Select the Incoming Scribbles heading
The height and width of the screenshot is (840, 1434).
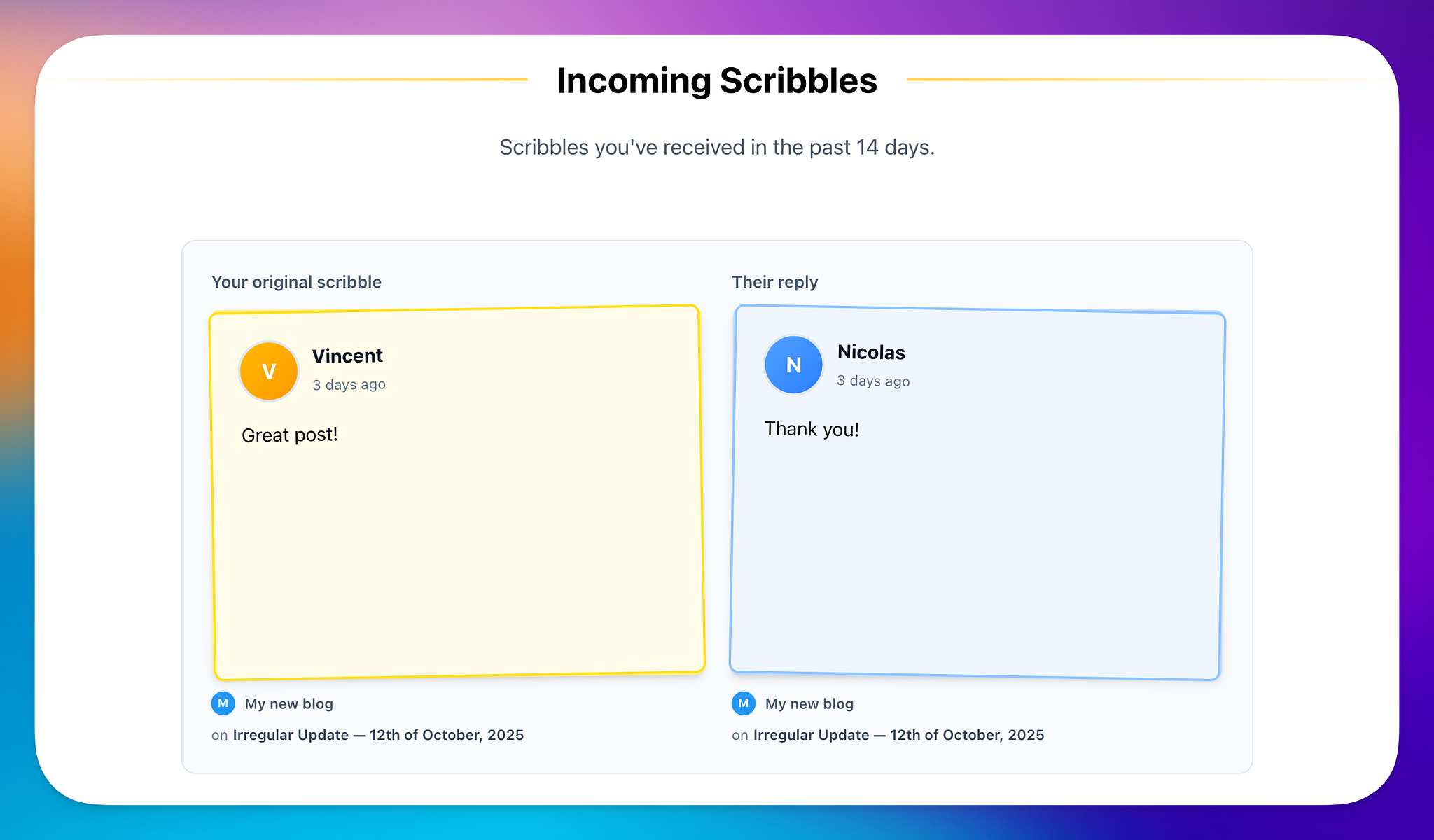716,80
